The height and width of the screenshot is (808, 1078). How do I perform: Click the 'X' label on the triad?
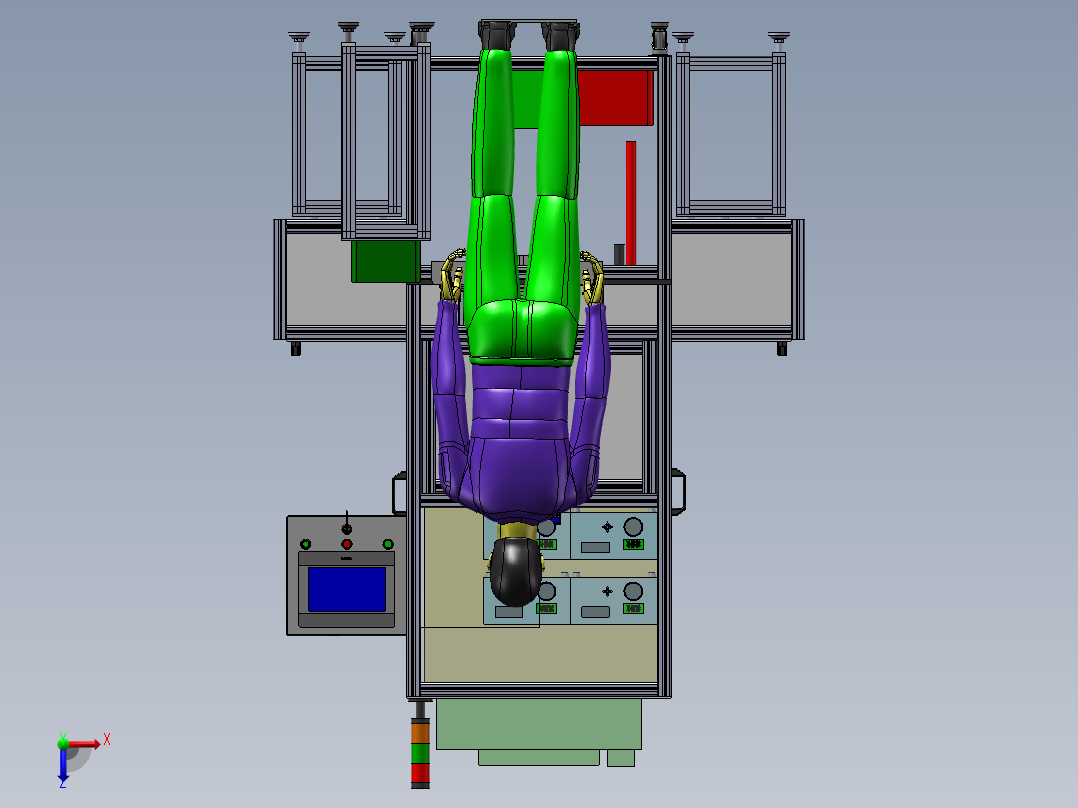click(107, 740)
